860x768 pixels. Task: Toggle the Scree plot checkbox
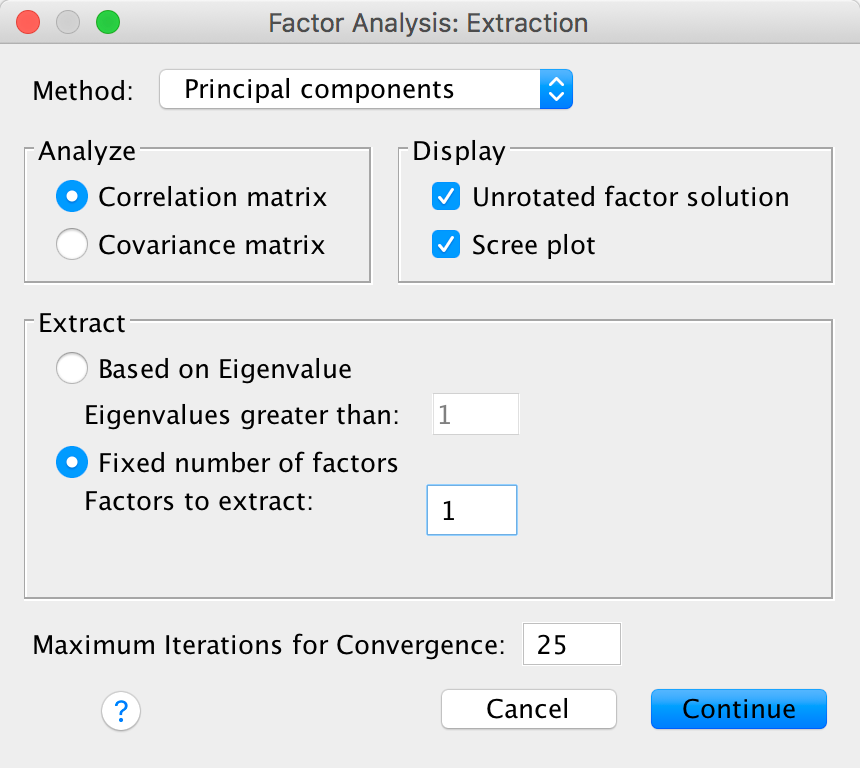click(x=446, y=245)
